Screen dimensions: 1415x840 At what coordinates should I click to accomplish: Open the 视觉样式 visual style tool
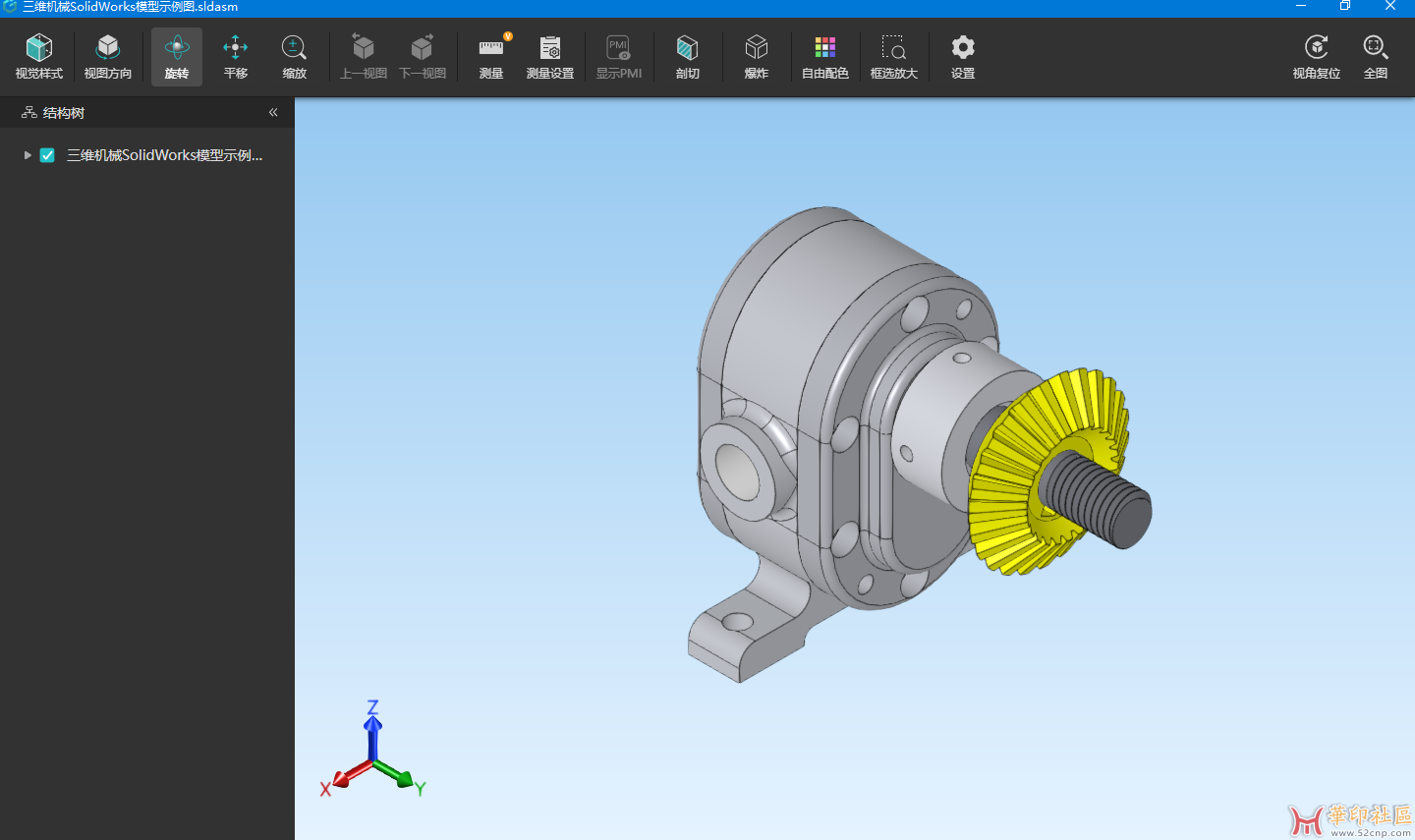[39, 57]
